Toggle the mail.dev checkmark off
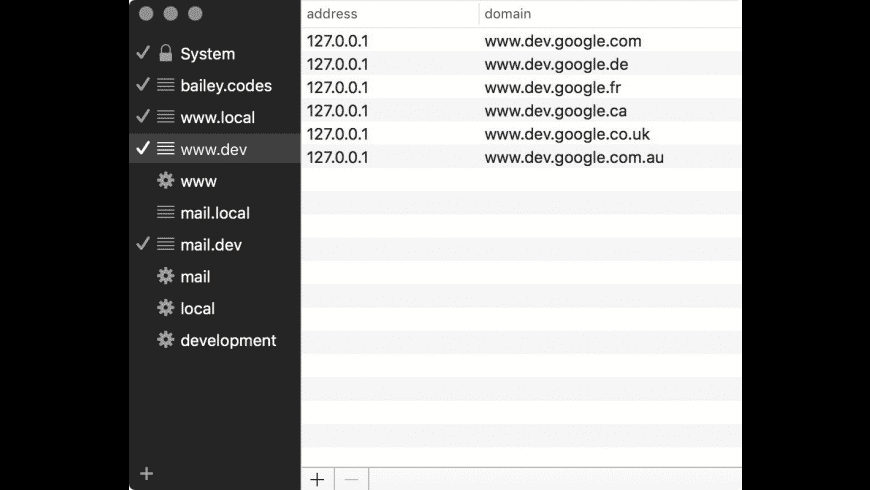 [143, 245]
